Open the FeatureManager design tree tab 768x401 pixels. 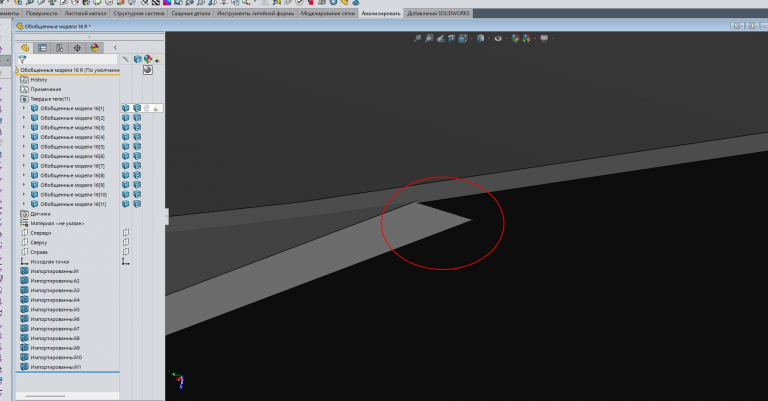pyautogui.click(x=25, y=47)
